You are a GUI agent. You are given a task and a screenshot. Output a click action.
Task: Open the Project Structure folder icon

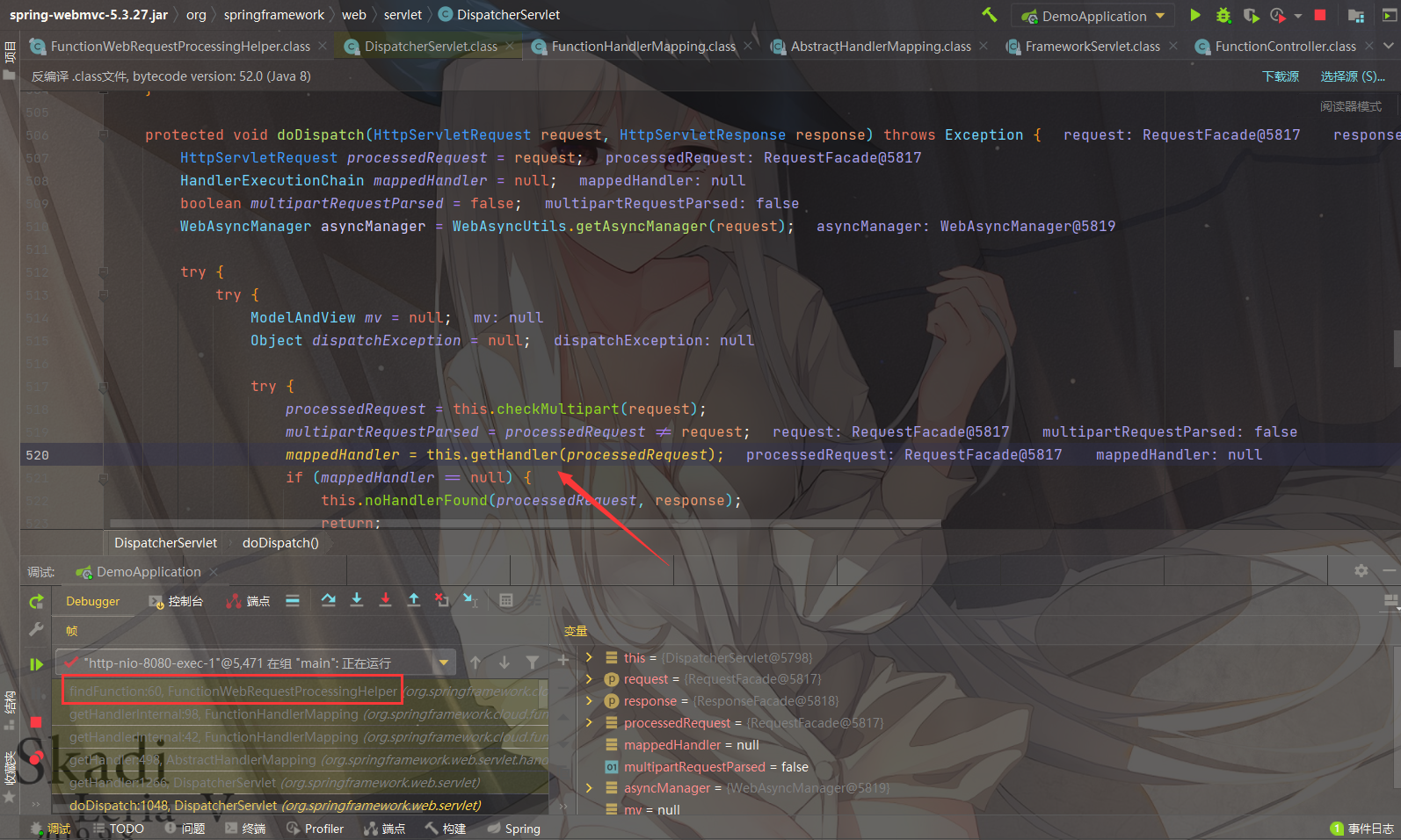click(1356, 16)
